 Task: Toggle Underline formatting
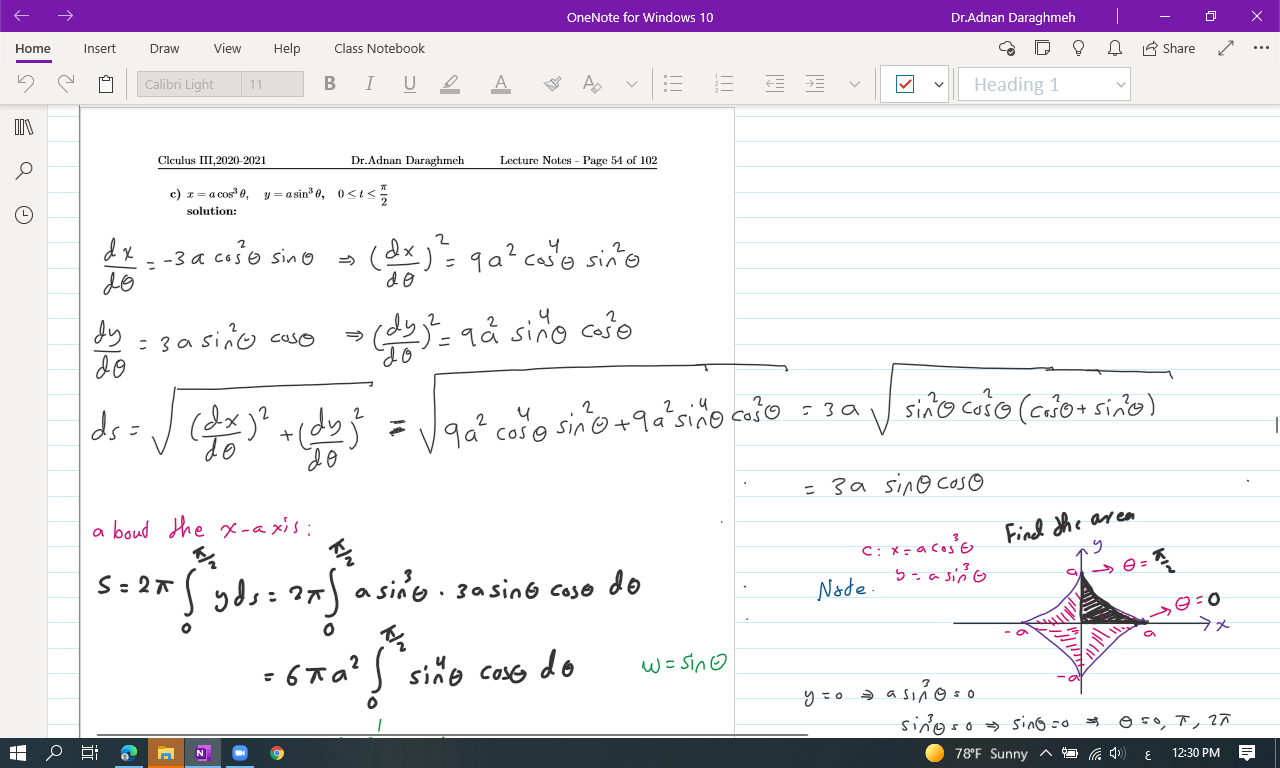coord(410,84)
